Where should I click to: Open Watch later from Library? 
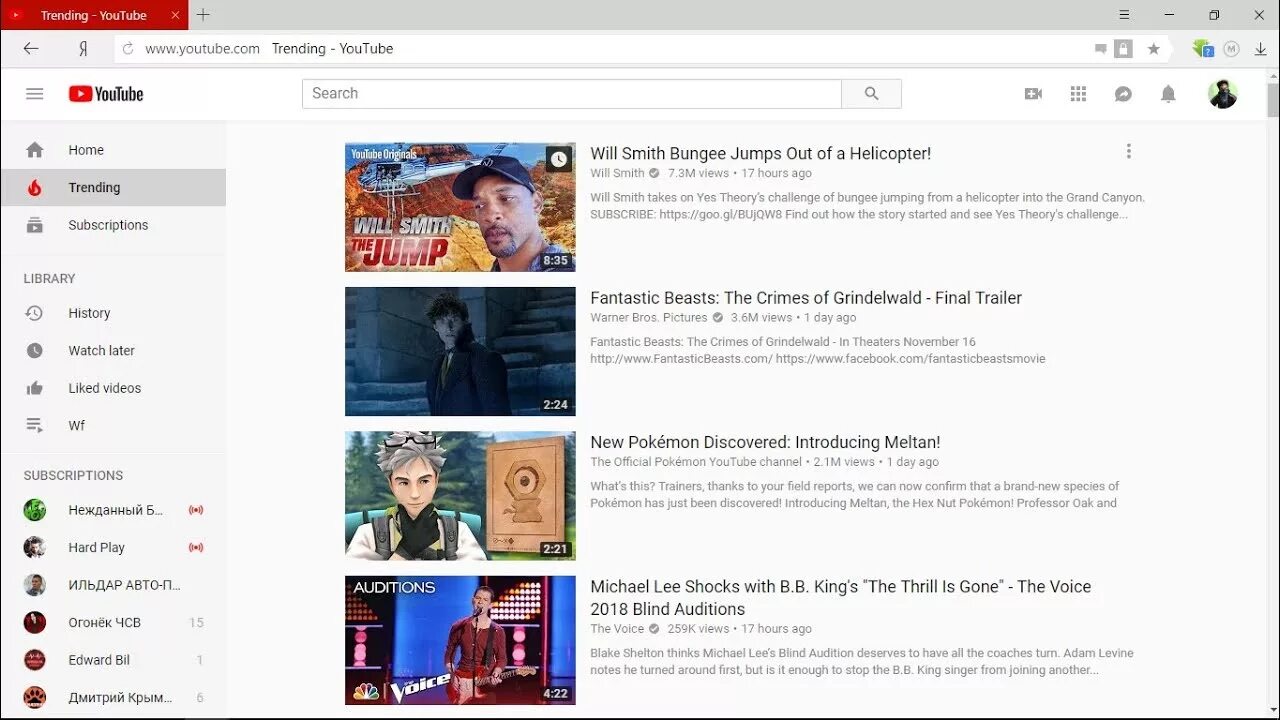coord(113,351)
